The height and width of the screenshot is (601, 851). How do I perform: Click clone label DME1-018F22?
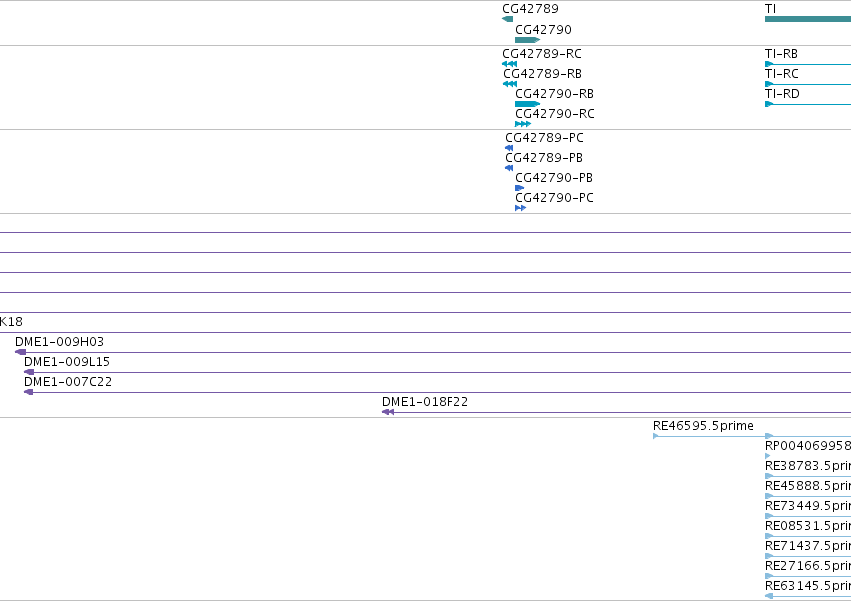point(425,402)
